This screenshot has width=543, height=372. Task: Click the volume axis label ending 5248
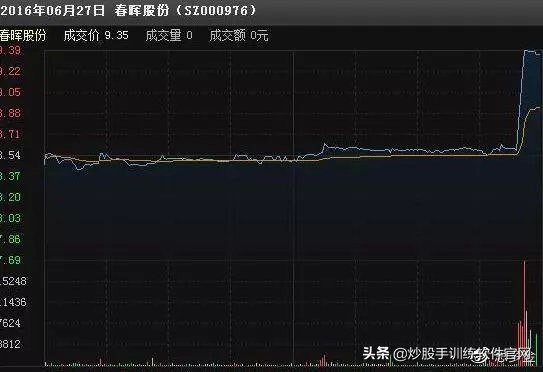point(13,281)
